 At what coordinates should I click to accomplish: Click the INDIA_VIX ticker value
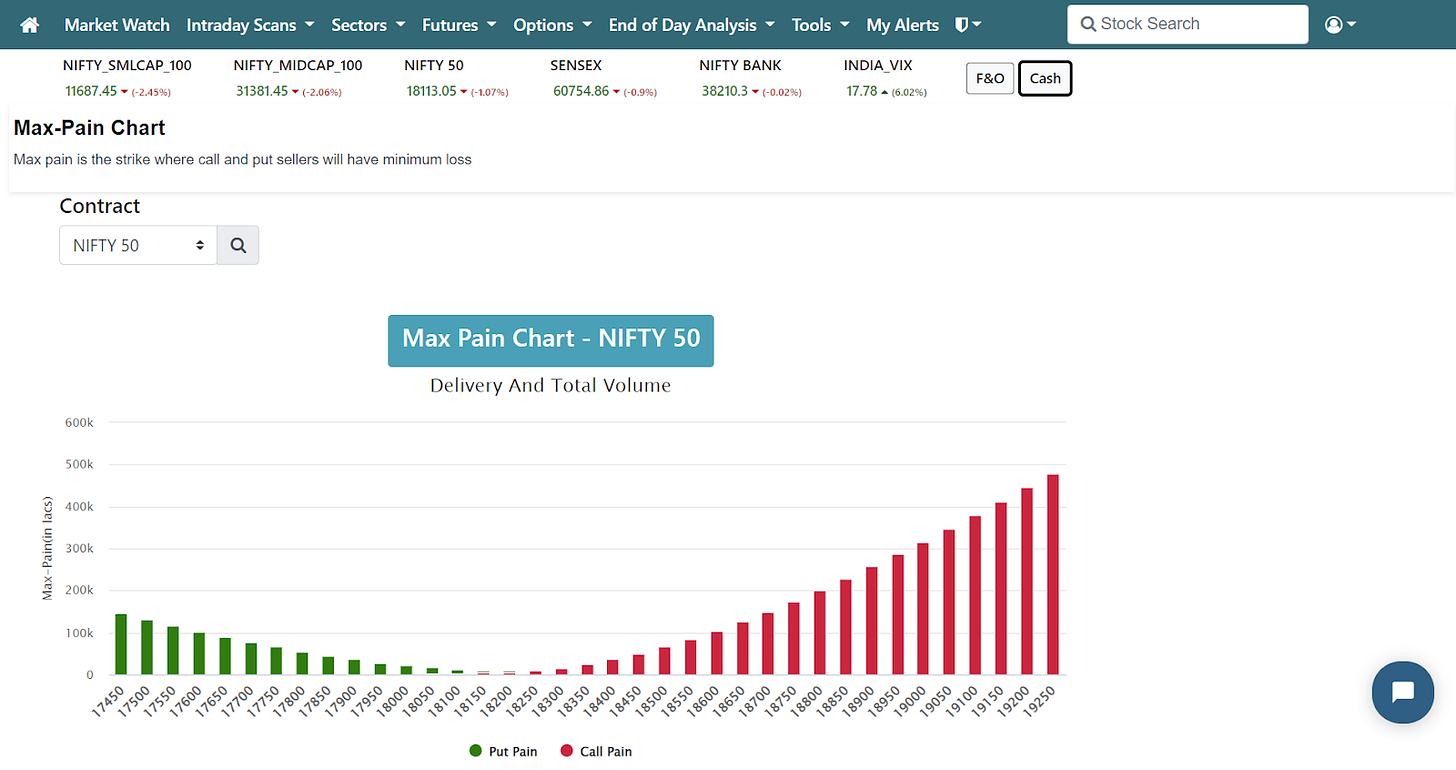862,90
